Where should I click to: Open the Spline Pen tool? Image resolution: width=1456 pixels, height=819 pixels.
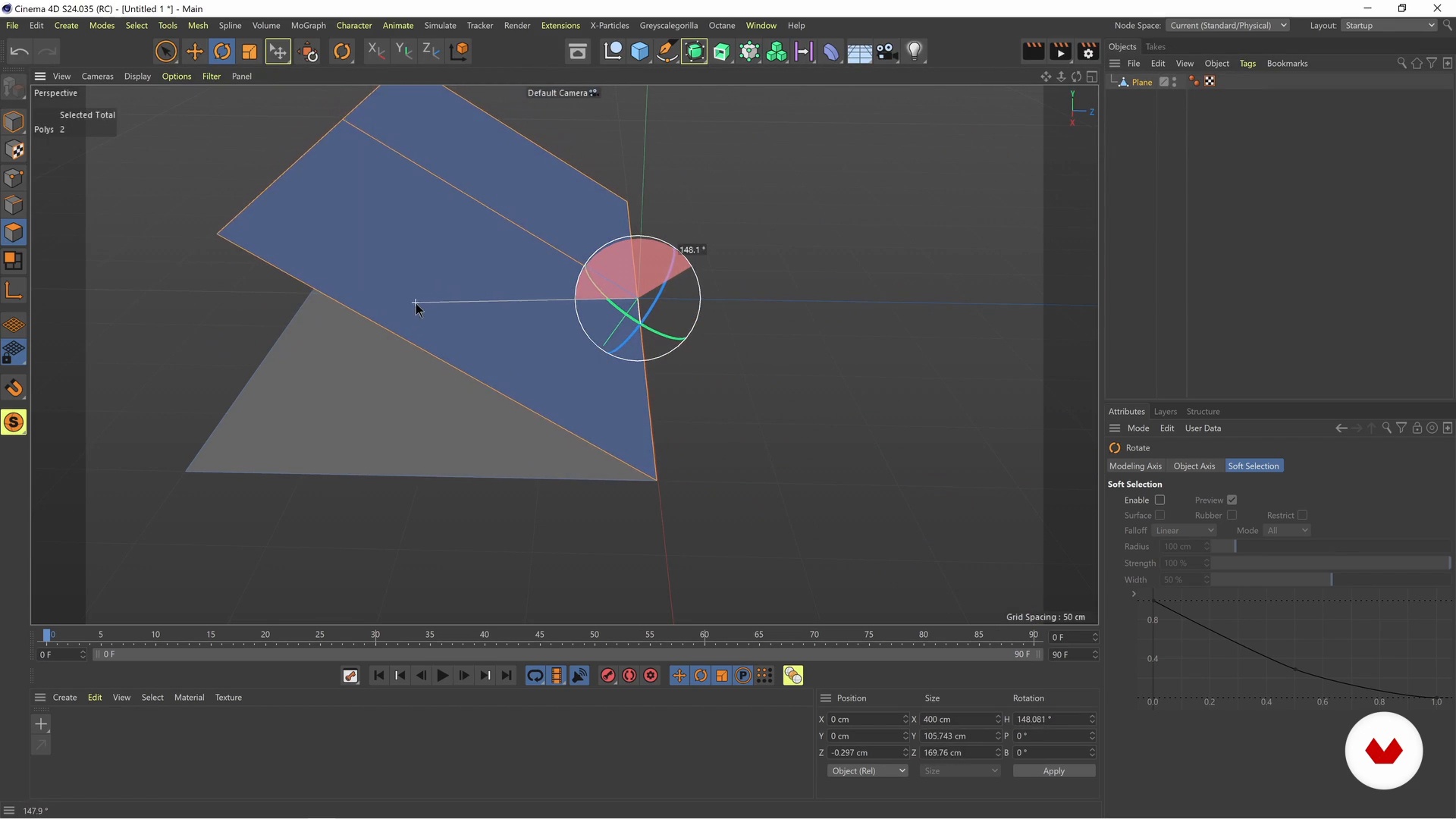[x=667, y=52]
